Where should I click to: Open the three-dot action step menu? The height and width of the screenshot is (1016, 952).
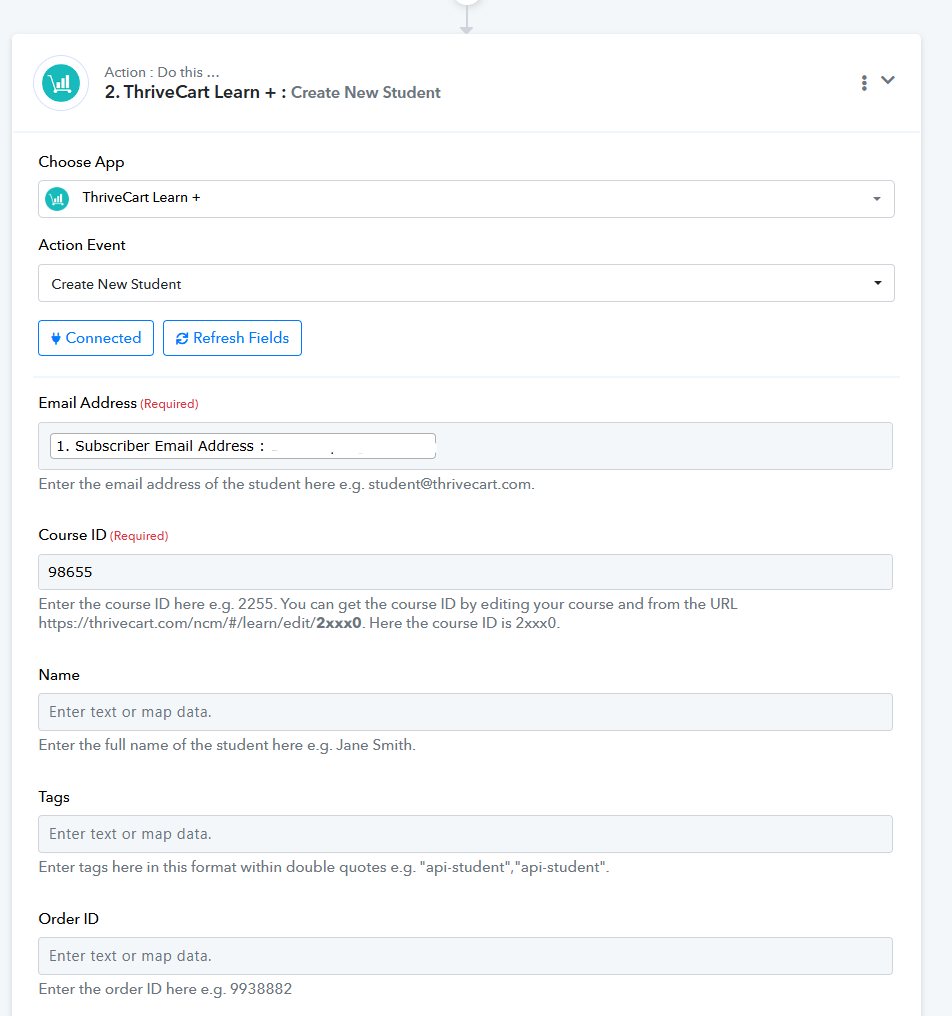(864, 82)
